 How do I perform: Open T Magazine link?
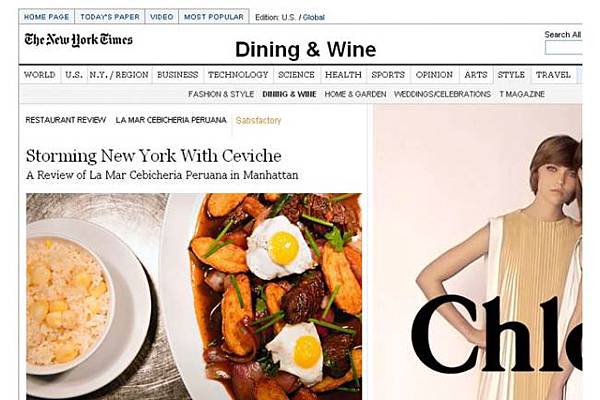pos(522,94)
